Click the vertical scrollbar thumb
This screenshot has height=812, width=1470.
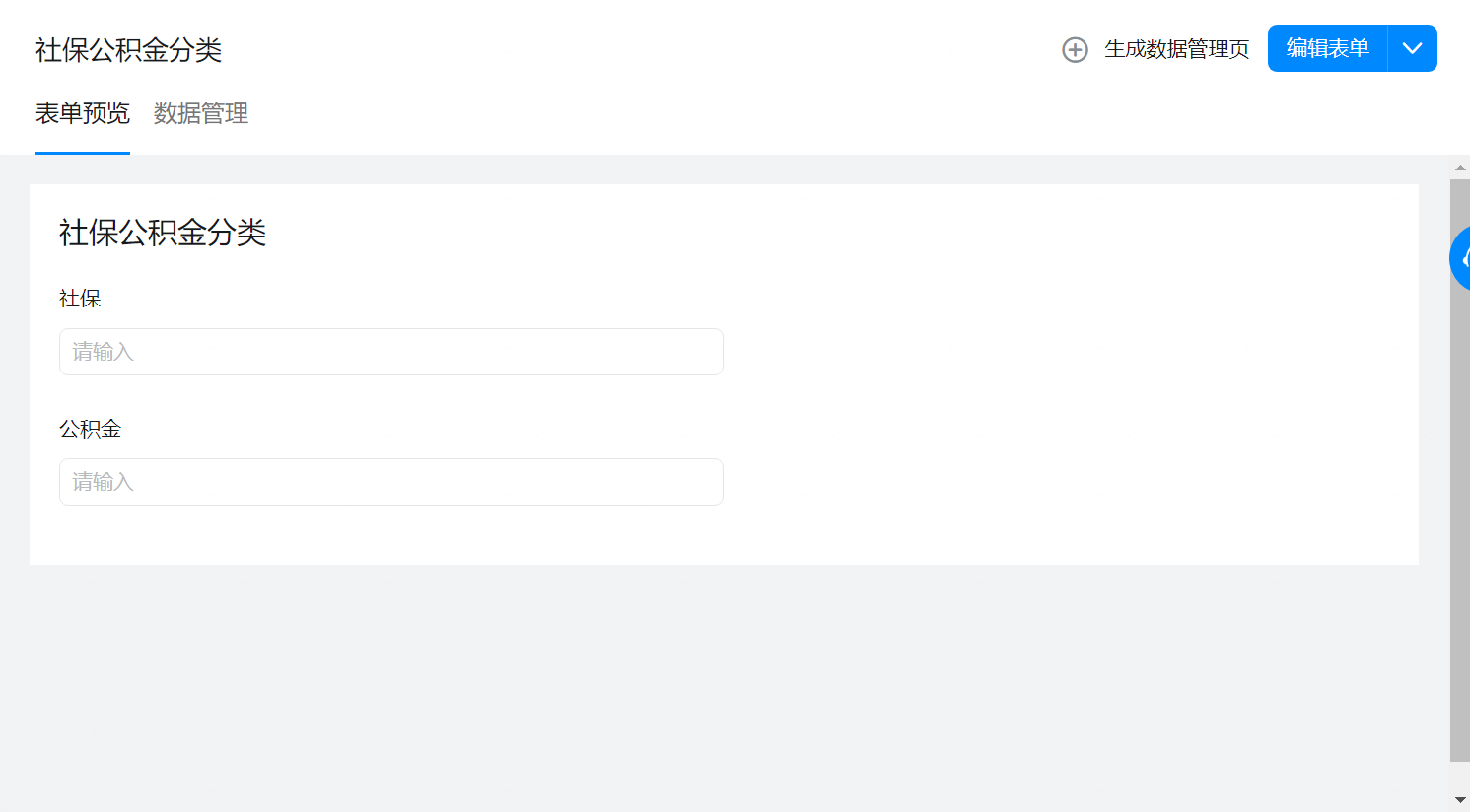click(1460, 470)
